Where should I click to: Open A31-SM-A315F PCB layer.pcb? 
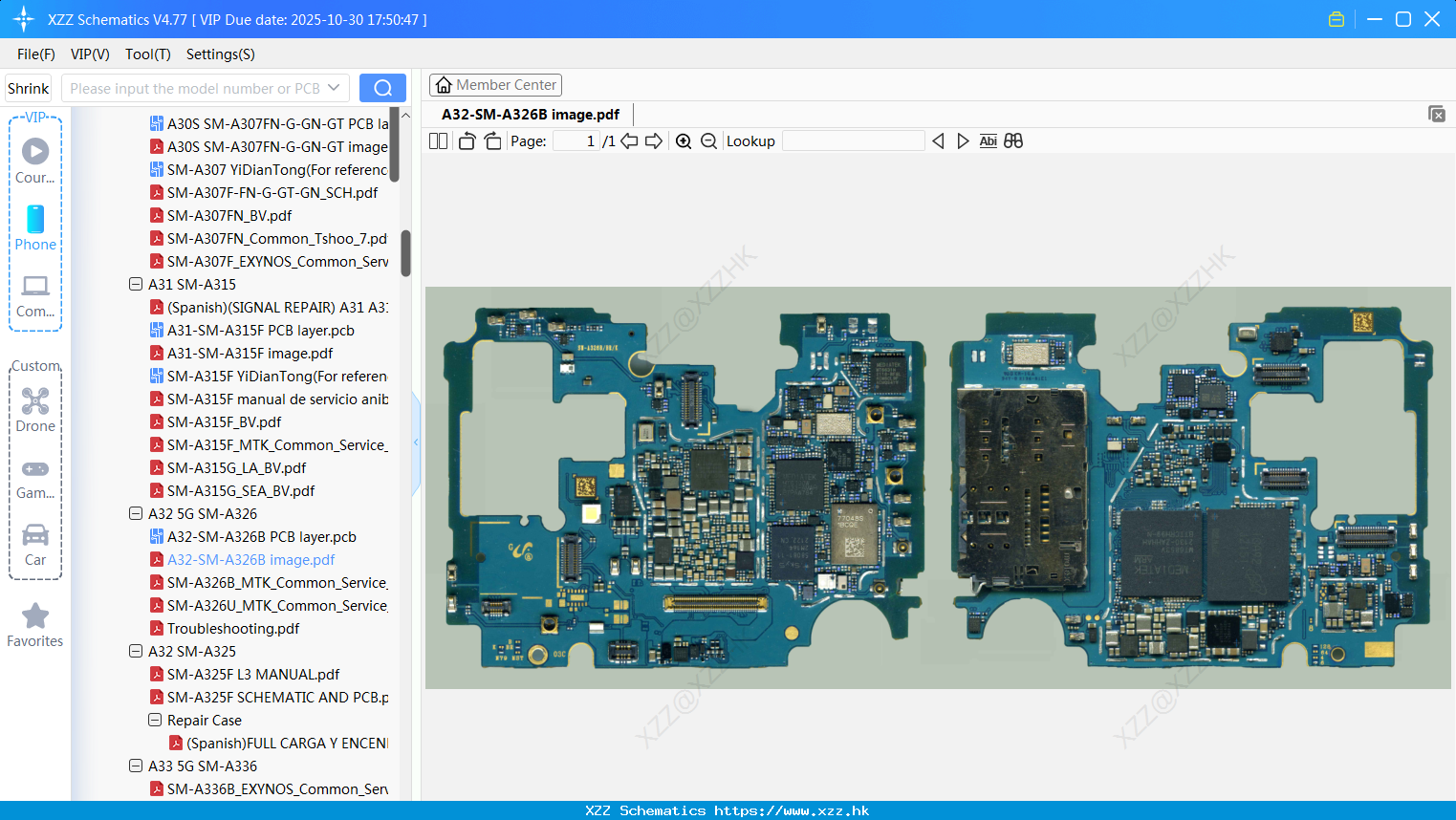(x=261, y=330)
